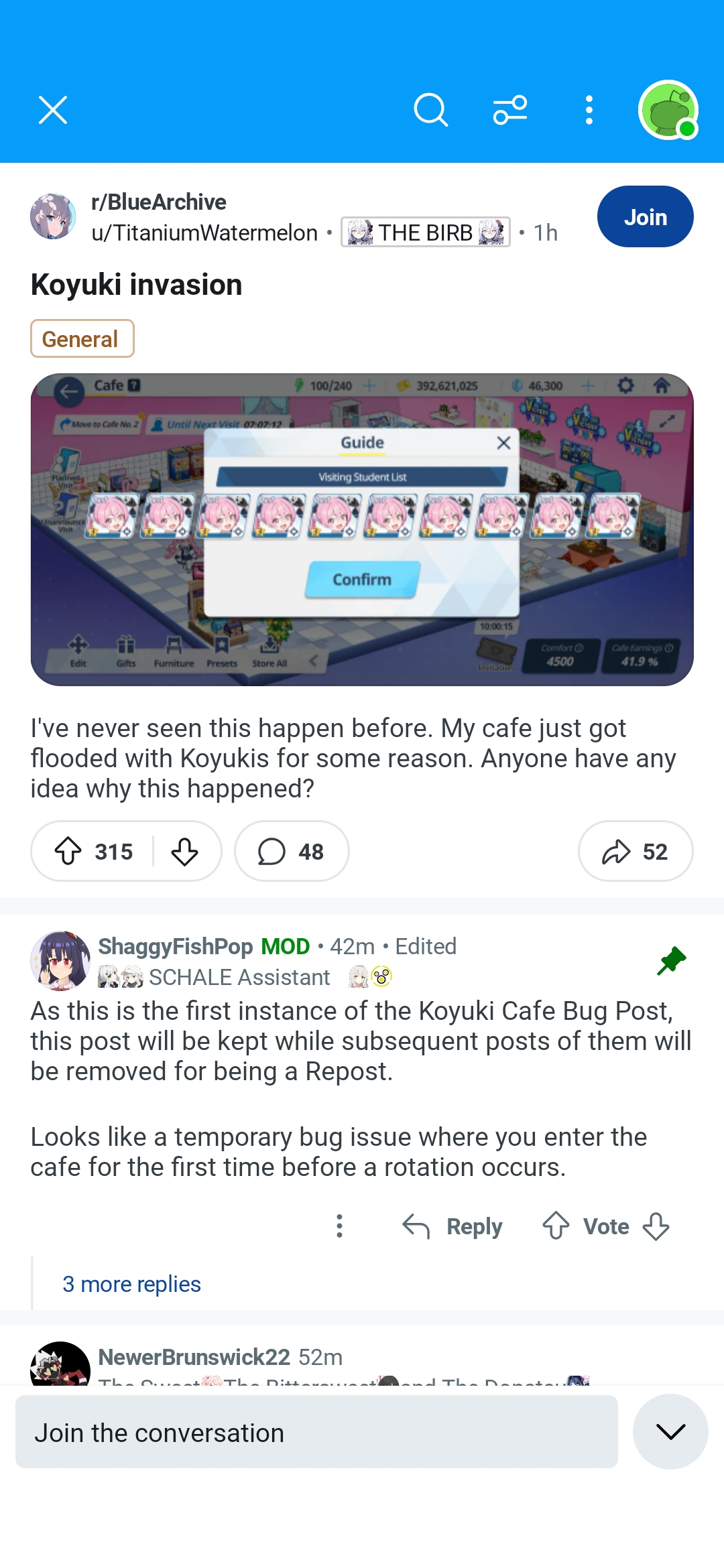Open search with the magnifier icon
Viewport: 724px width, 1568px height.
[x=430, y=110]
